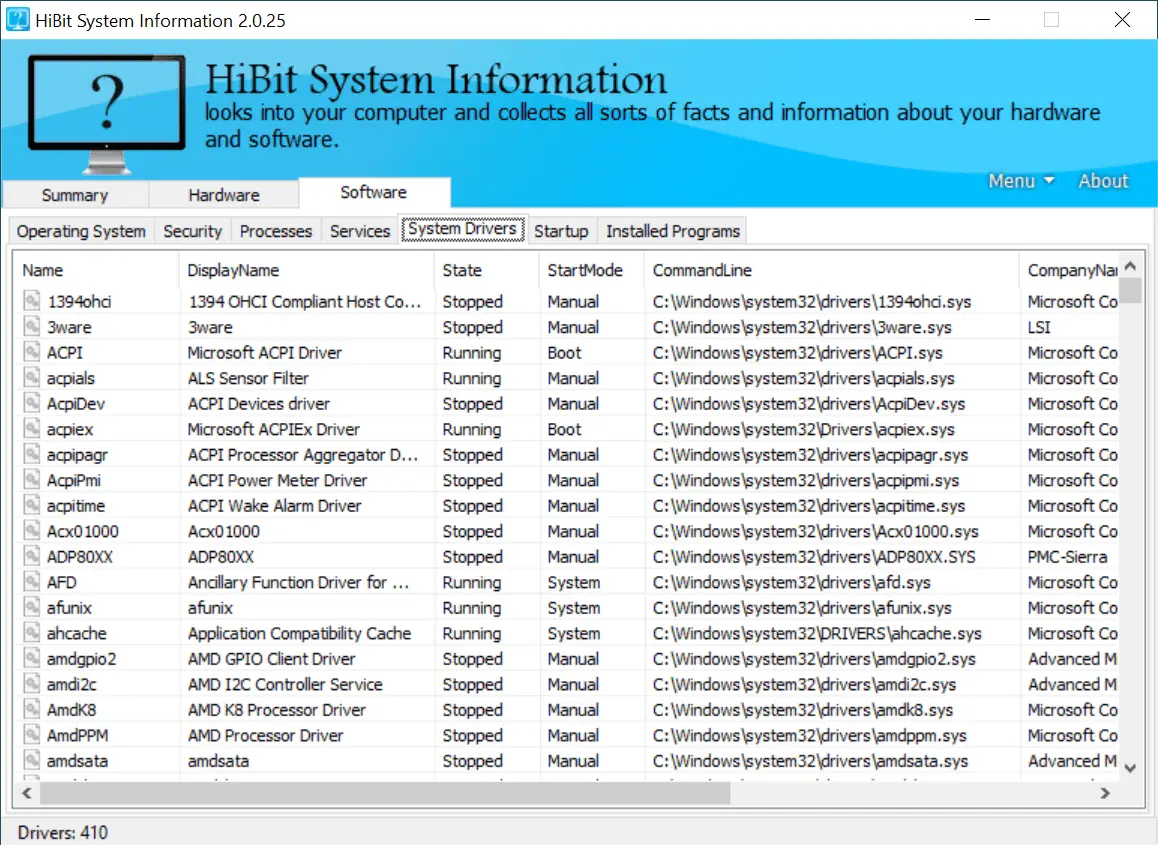This screenshot has height=845, width=1158.
Task: Click the driver icon beside AmdPPM
Action: coord(32,734)
